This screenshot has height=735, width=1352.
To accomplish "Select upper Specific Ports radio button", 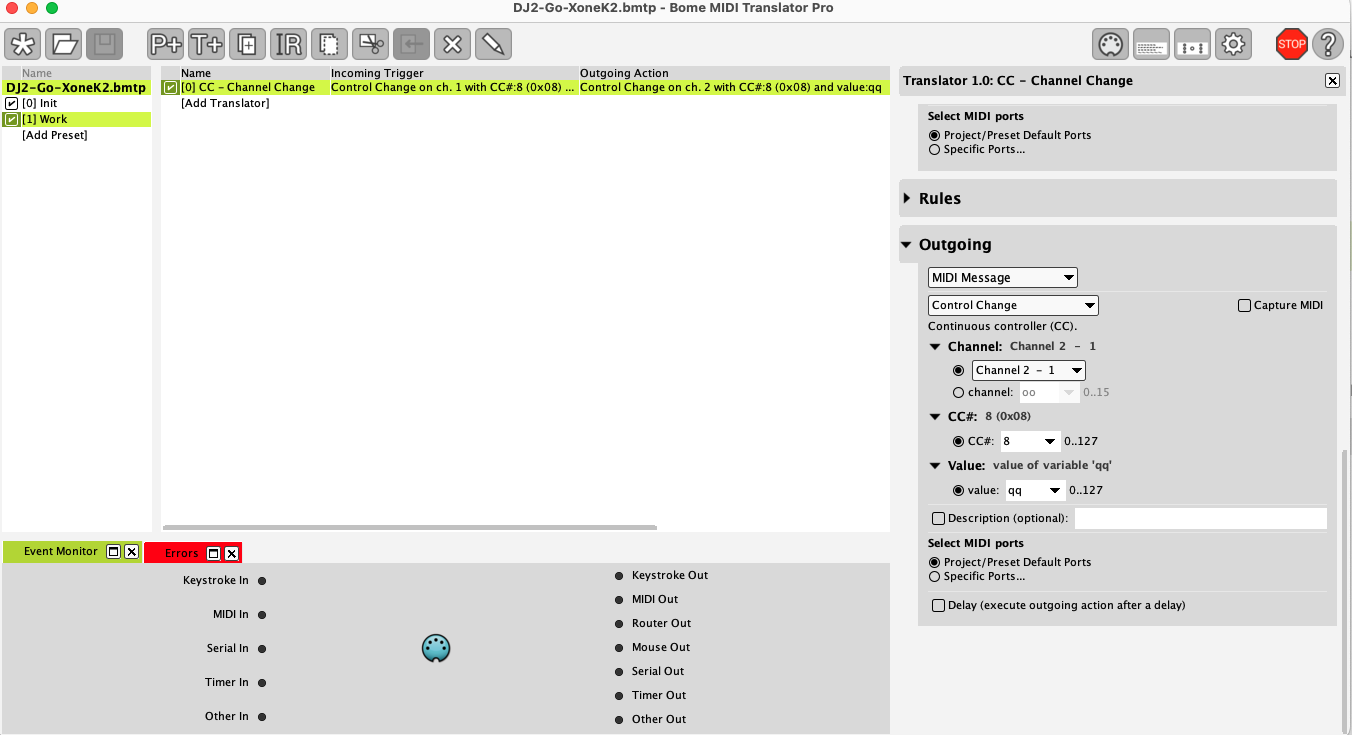I will point(934,149).
